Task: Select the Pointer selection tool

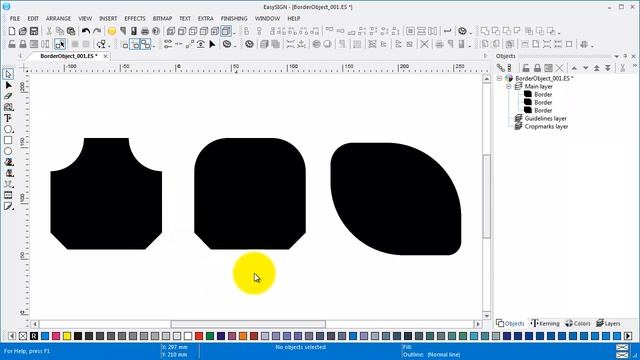Action: (8, 74)
